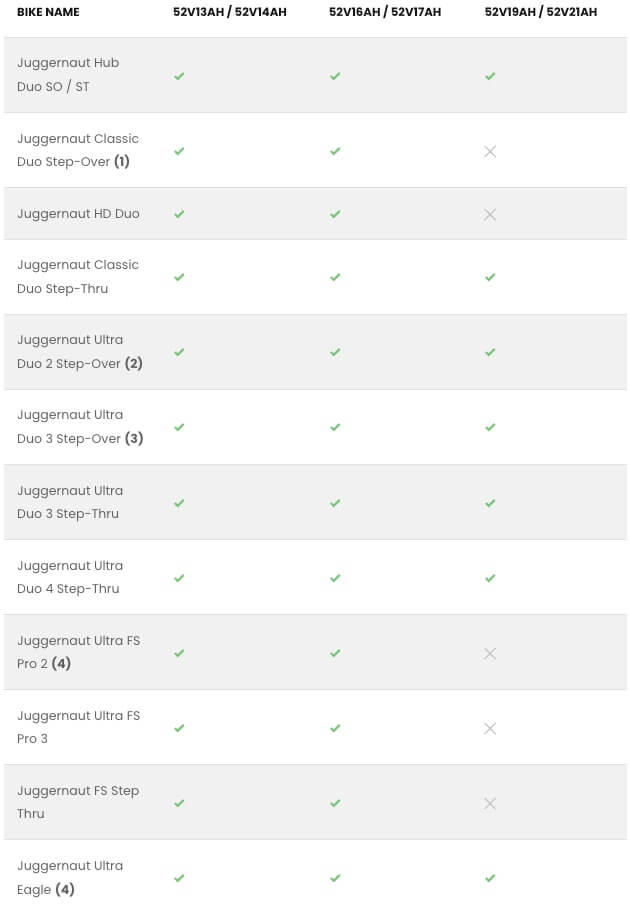
Task: Click the green check for Juggernaut Hub Duo under 52V13AH / 52V14AH
Action: coord(179,76)
